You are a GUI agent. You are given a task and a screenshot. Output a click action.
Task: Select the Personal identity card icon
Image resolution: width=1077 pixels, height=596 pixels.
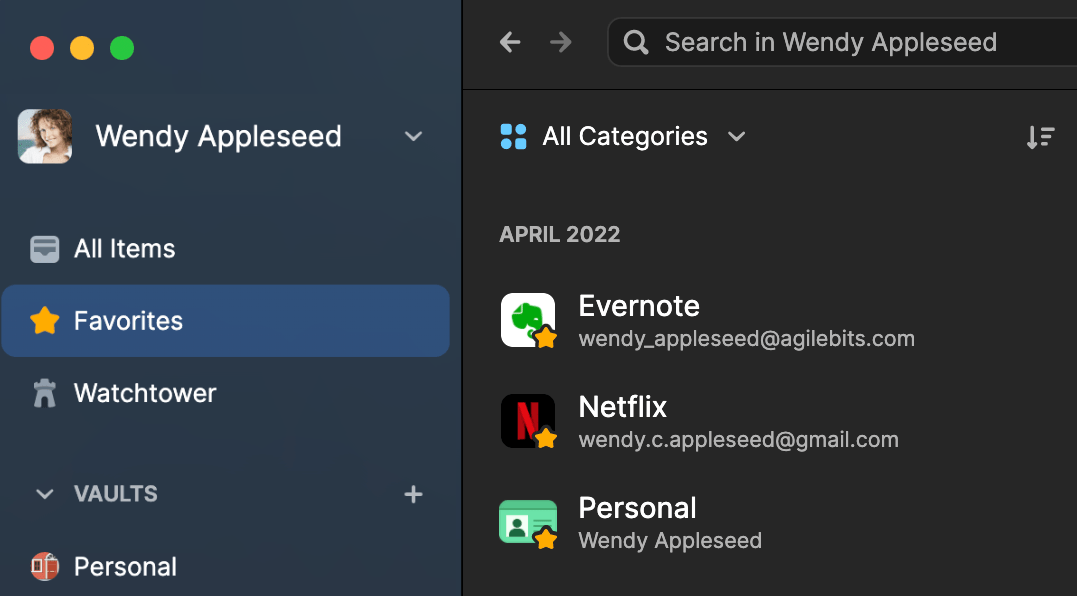click(x=527, y=521)
